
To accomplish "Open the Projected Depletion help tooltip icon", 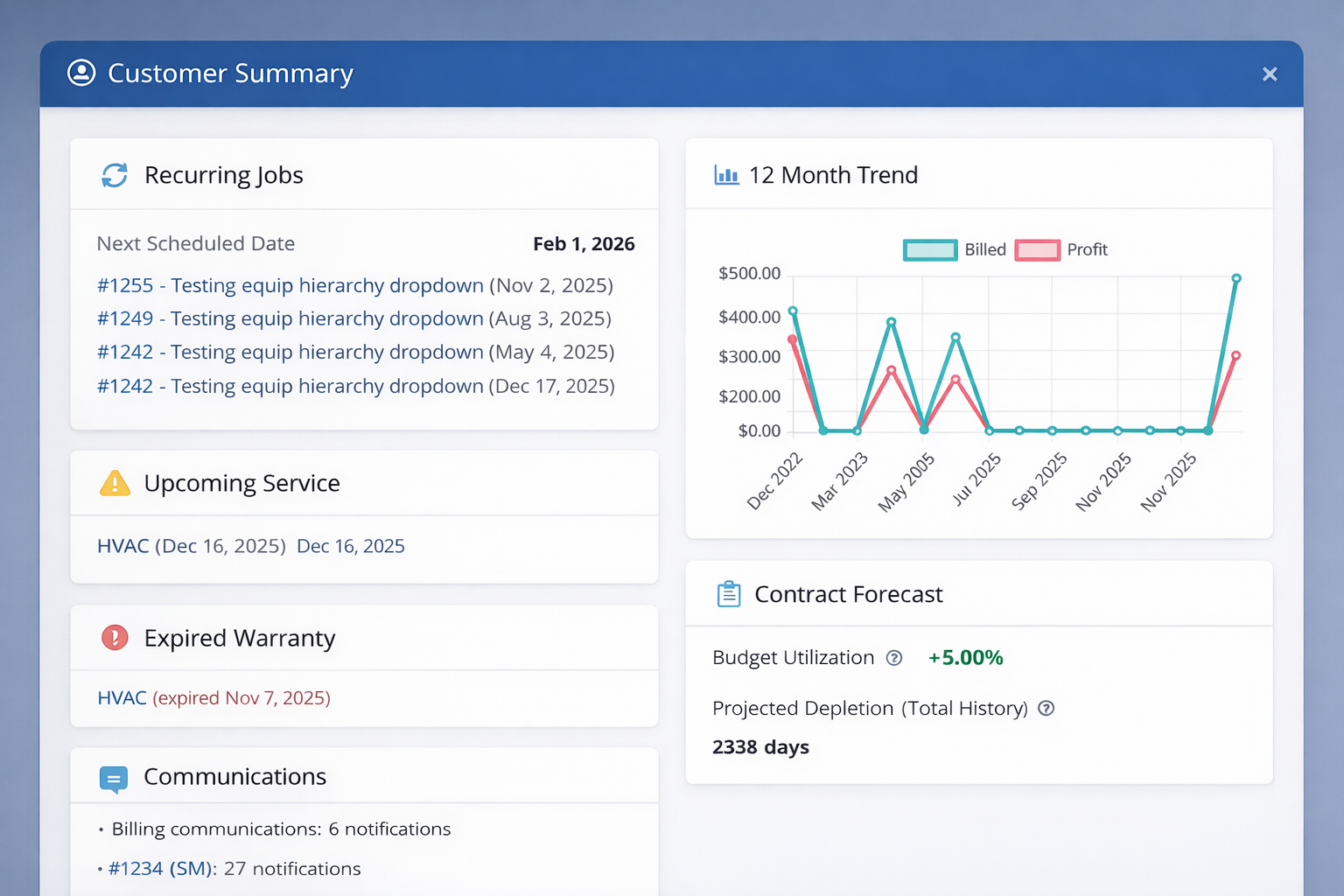I will pos(1046,709).
